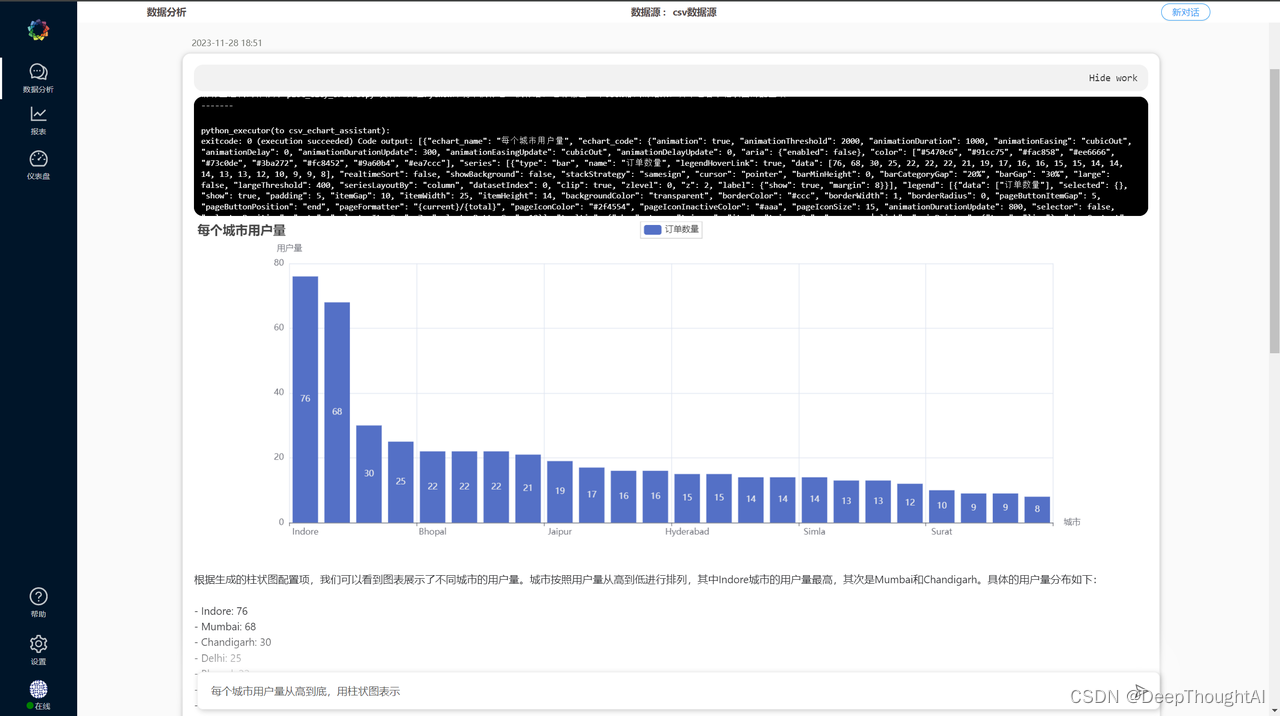
Task: Click the black code output console
Action: point(671,156)
